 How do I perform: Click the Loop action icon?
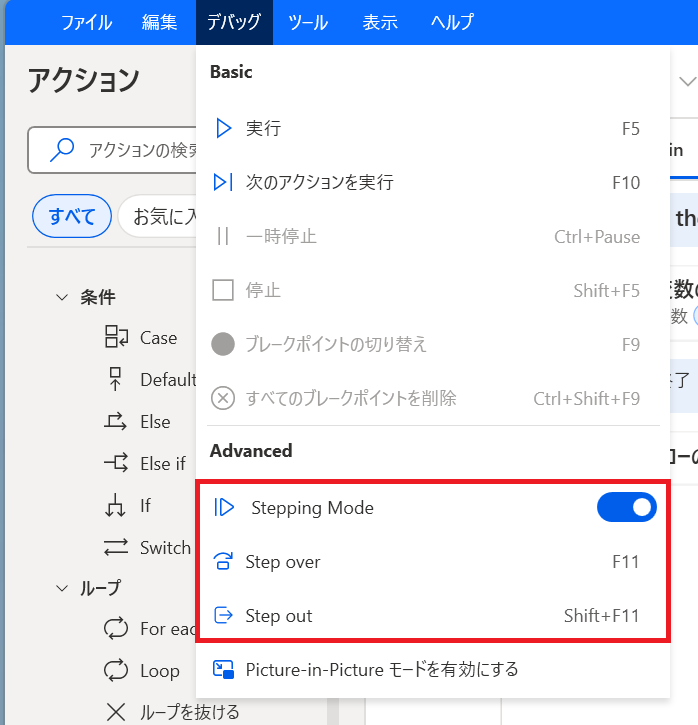point(116,671)
